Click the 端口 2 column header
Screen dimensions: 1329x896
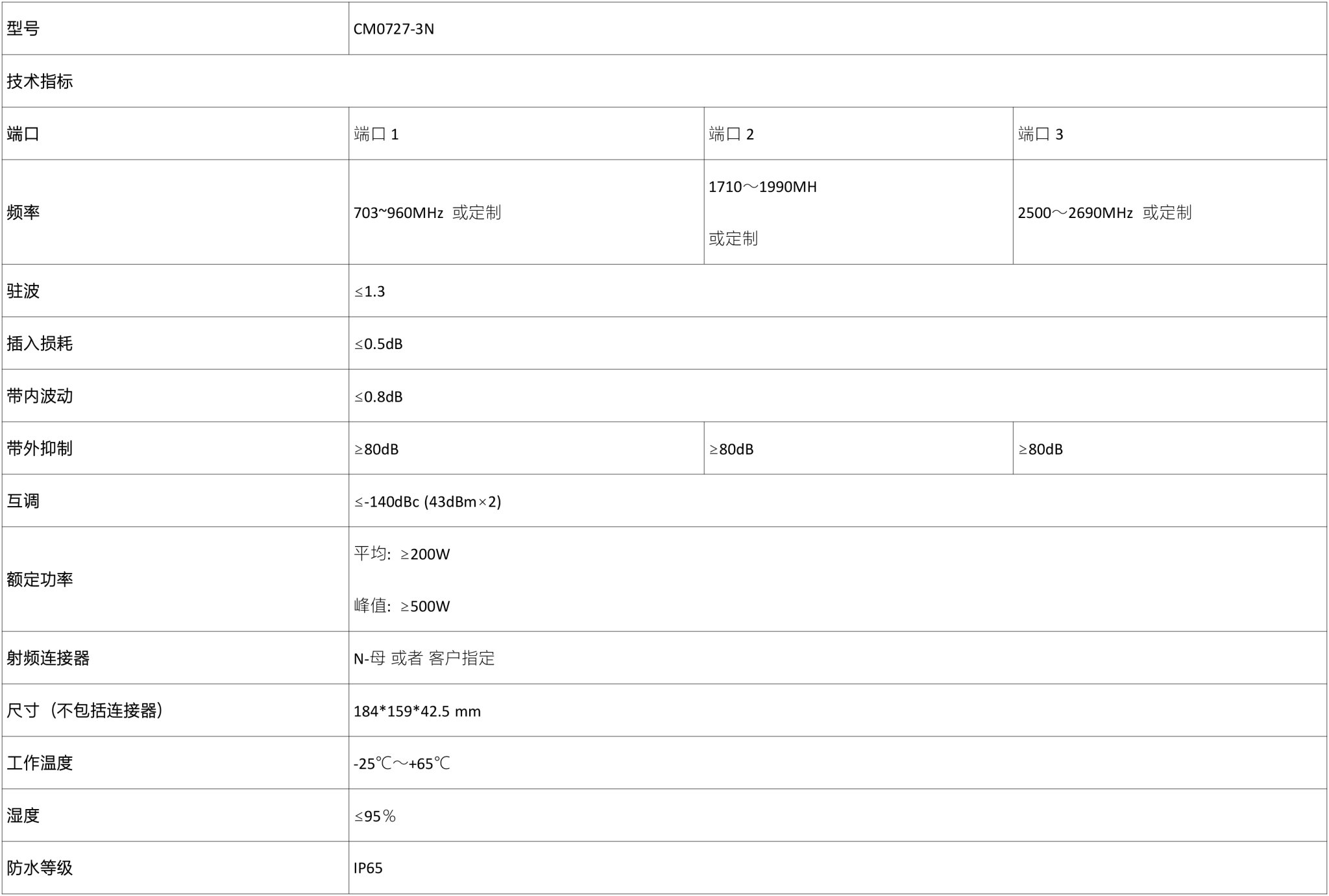[731, 134]
